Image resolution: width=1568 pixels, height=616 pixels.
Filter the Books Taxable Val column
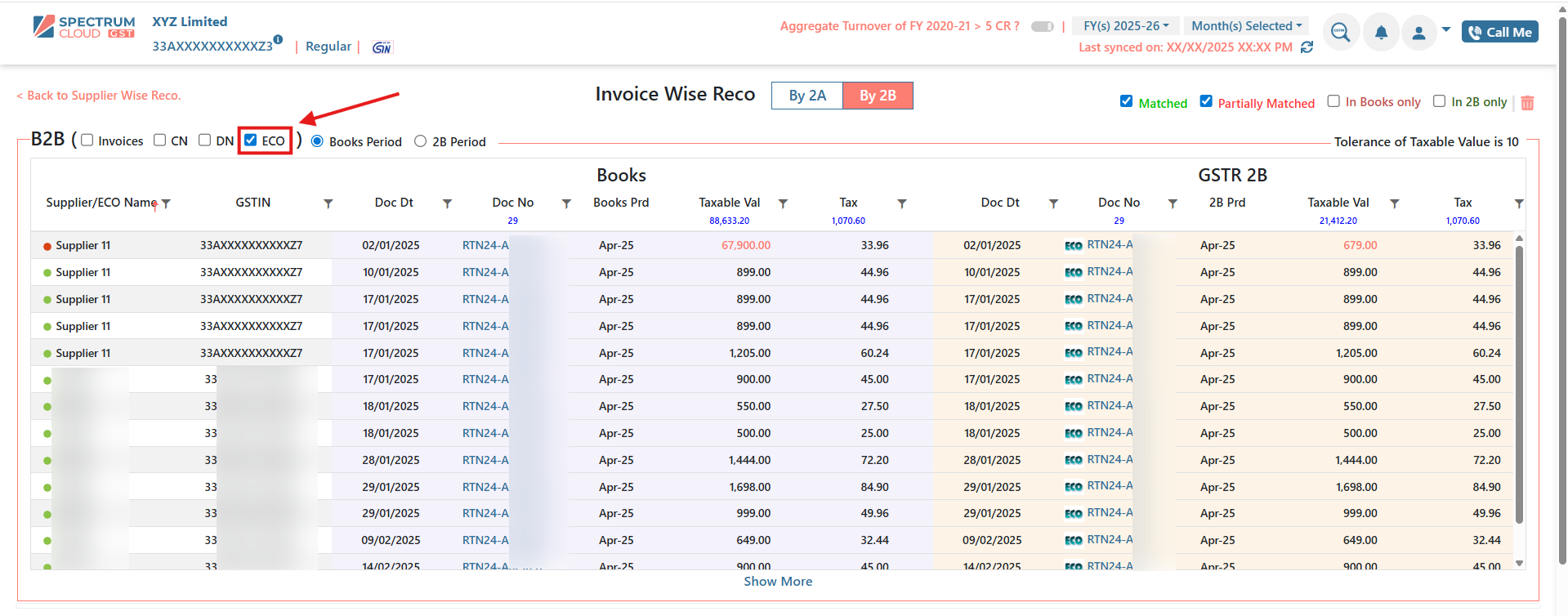783,203
